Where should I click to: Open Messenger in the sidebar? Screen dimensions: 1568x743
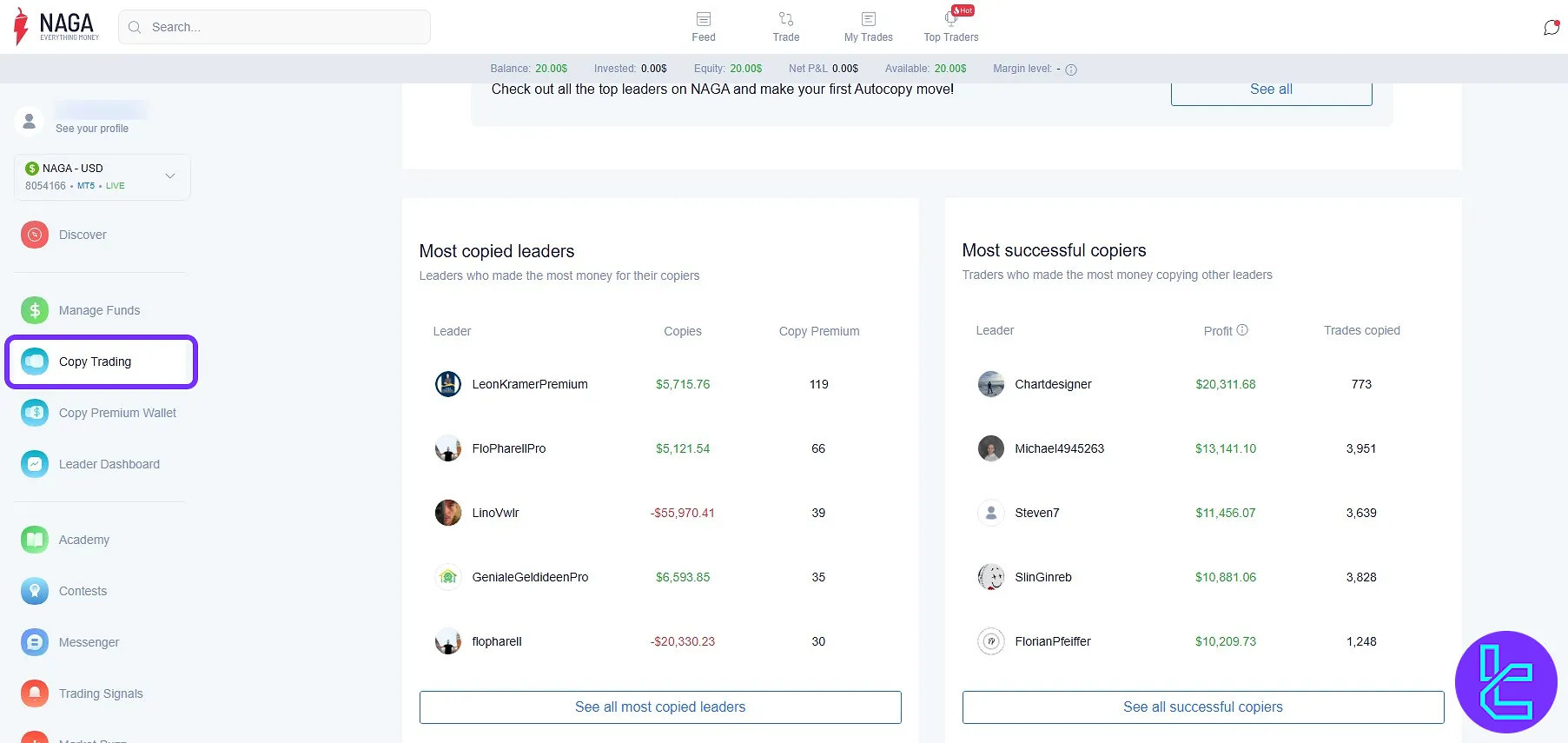click(89, 642)
